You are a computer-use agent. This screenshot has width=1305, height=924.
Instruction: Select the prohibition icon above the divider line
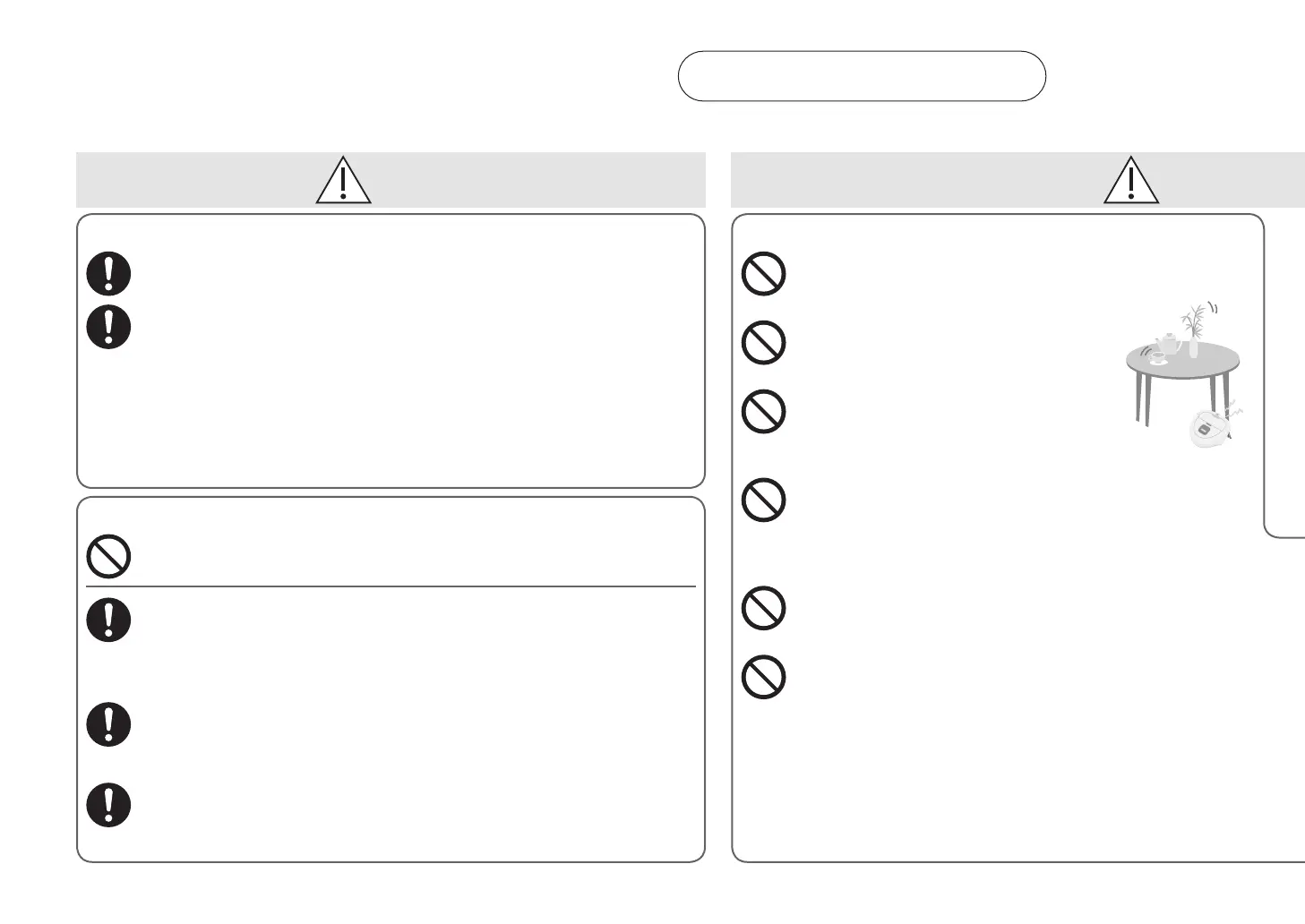(x=109, y=557)
